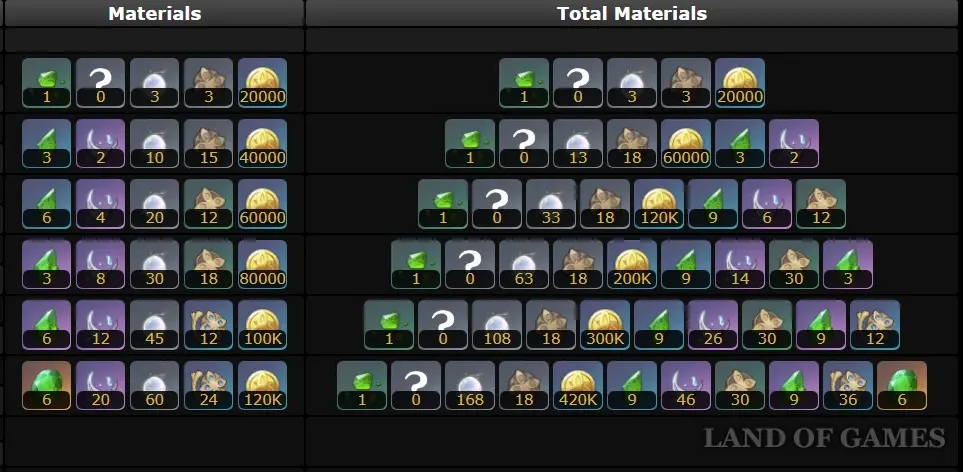963x472 pixels.
Task: Select the mask icon labeled 12 in third Total Materials row
Action: (821, 204)
